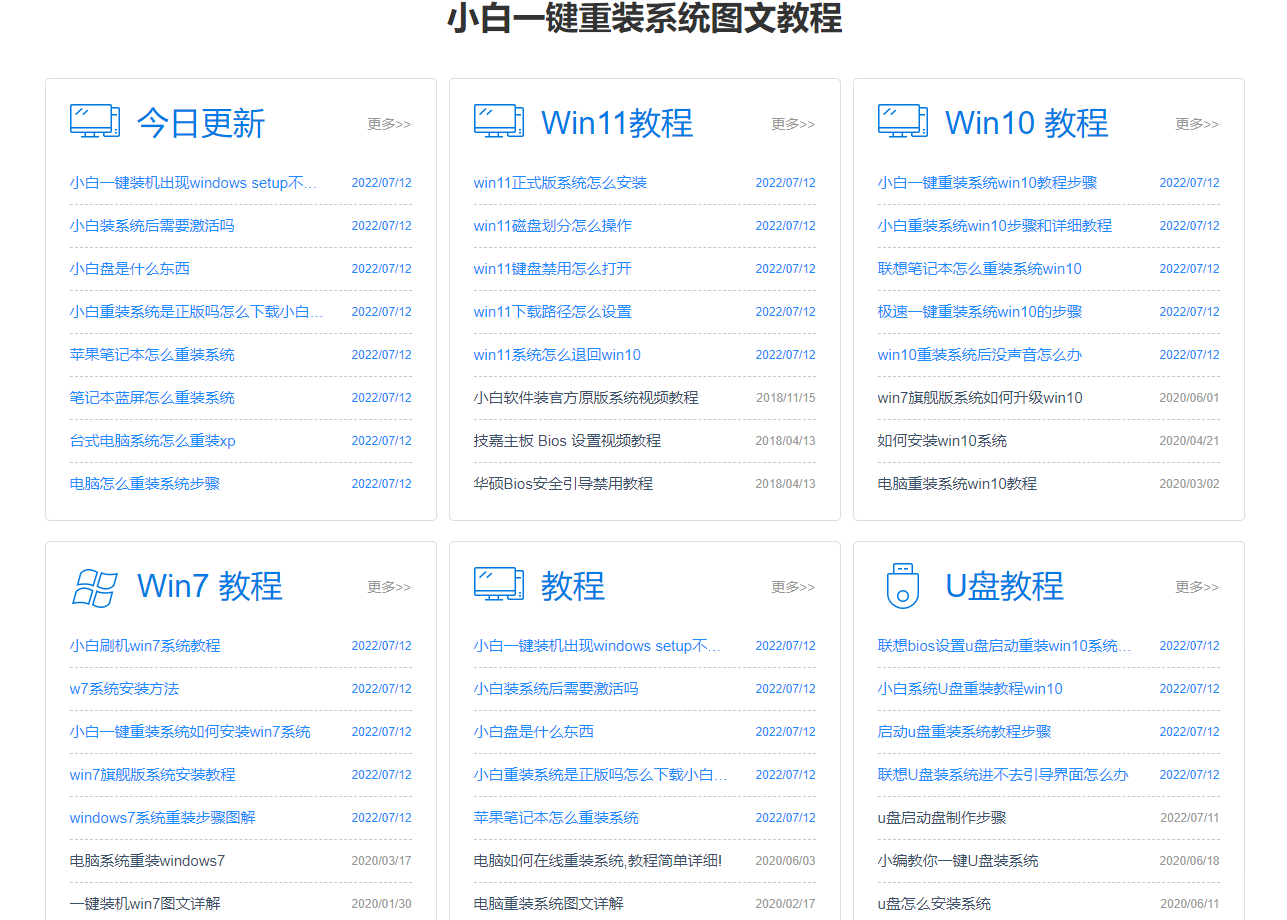The image size is (1287, 920).
Task: Open the article 苹果笔记本怎么重装系统 in 教程 section
Action: click(555, 817)
